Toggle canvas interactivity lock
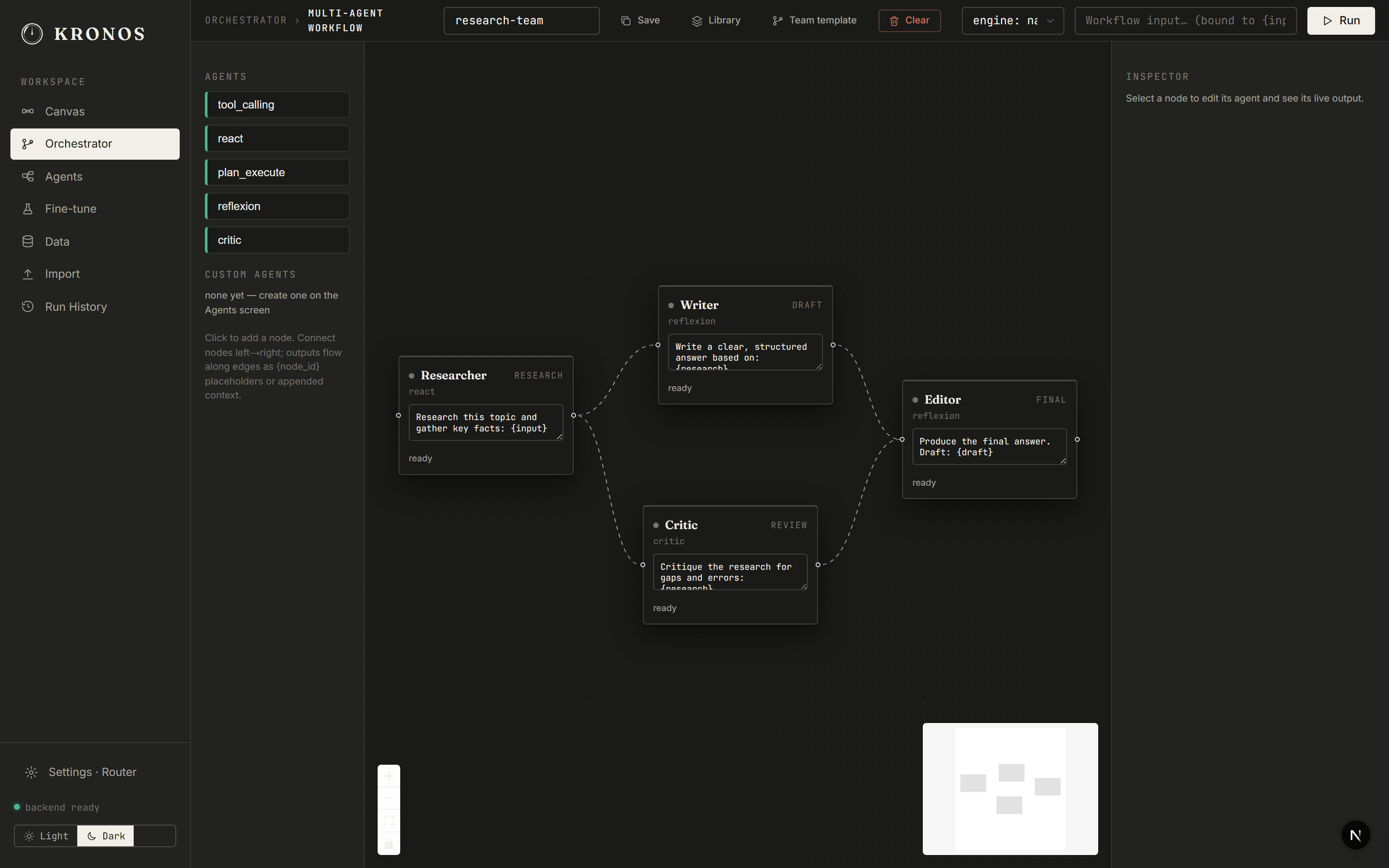1389x868 pixels. tap(388, 843)
